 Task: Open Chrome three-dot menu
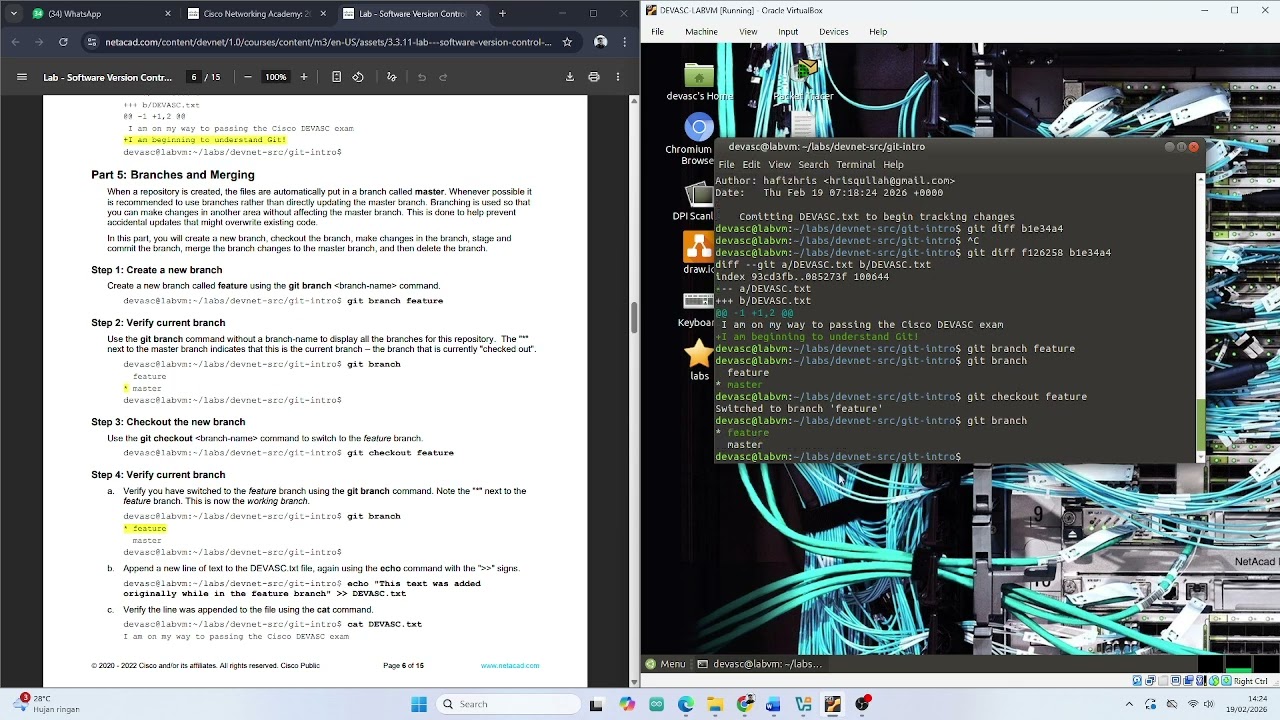625,42
